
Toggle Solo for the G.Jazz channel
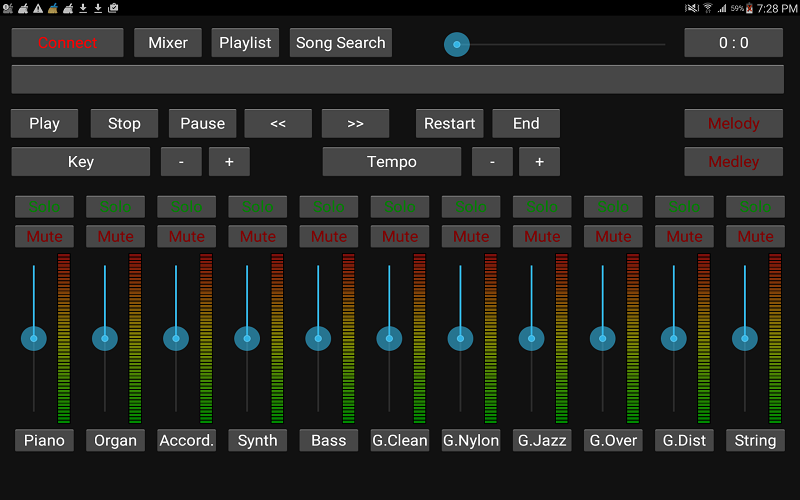coord(542,207)
